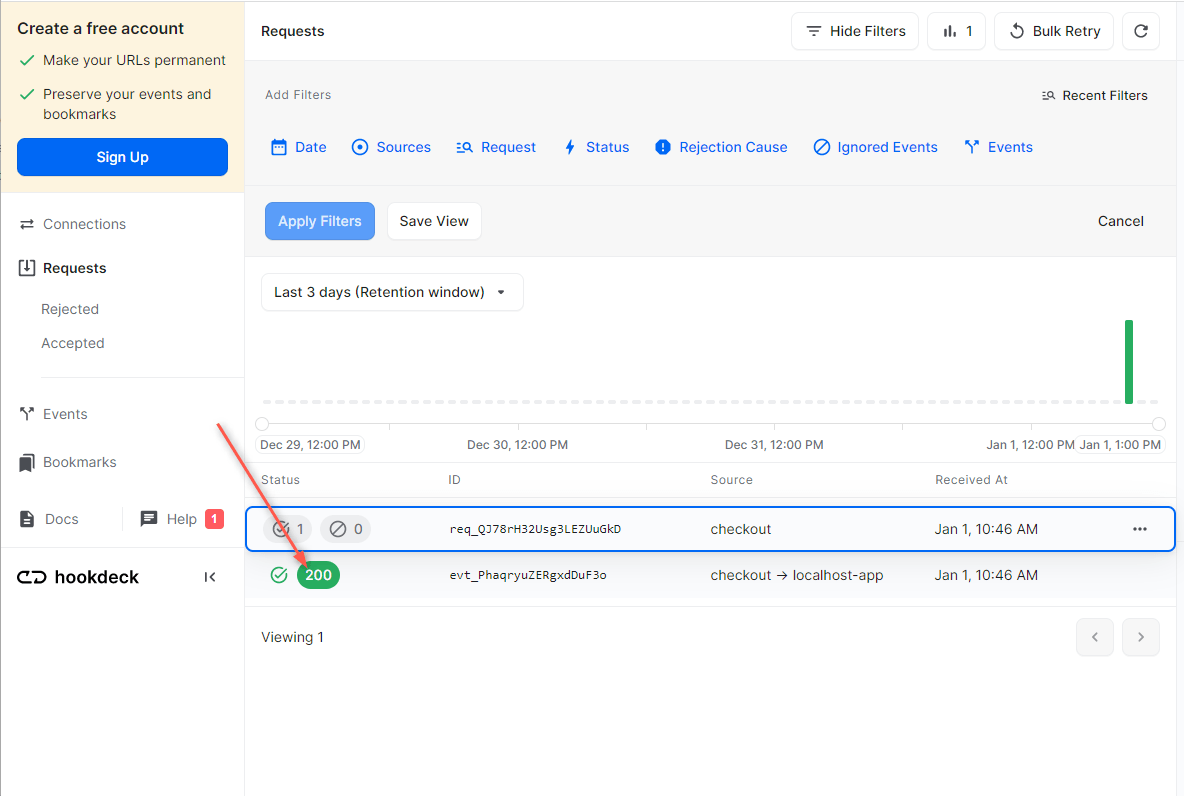1184x796 pixels.
Task: Open the metrics chart view
Action: [x=956, y=31]
